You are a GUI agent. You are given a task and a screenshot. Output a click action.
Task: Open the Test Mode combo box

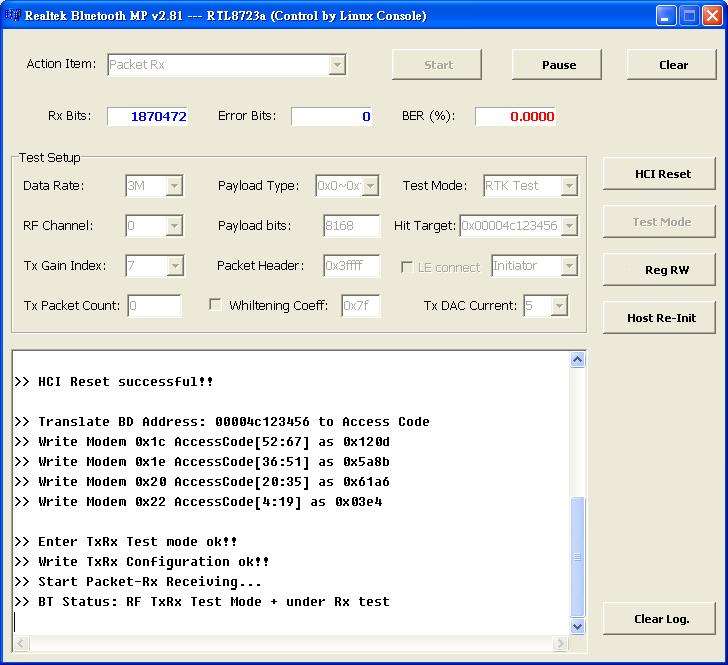tap(569, 186)
